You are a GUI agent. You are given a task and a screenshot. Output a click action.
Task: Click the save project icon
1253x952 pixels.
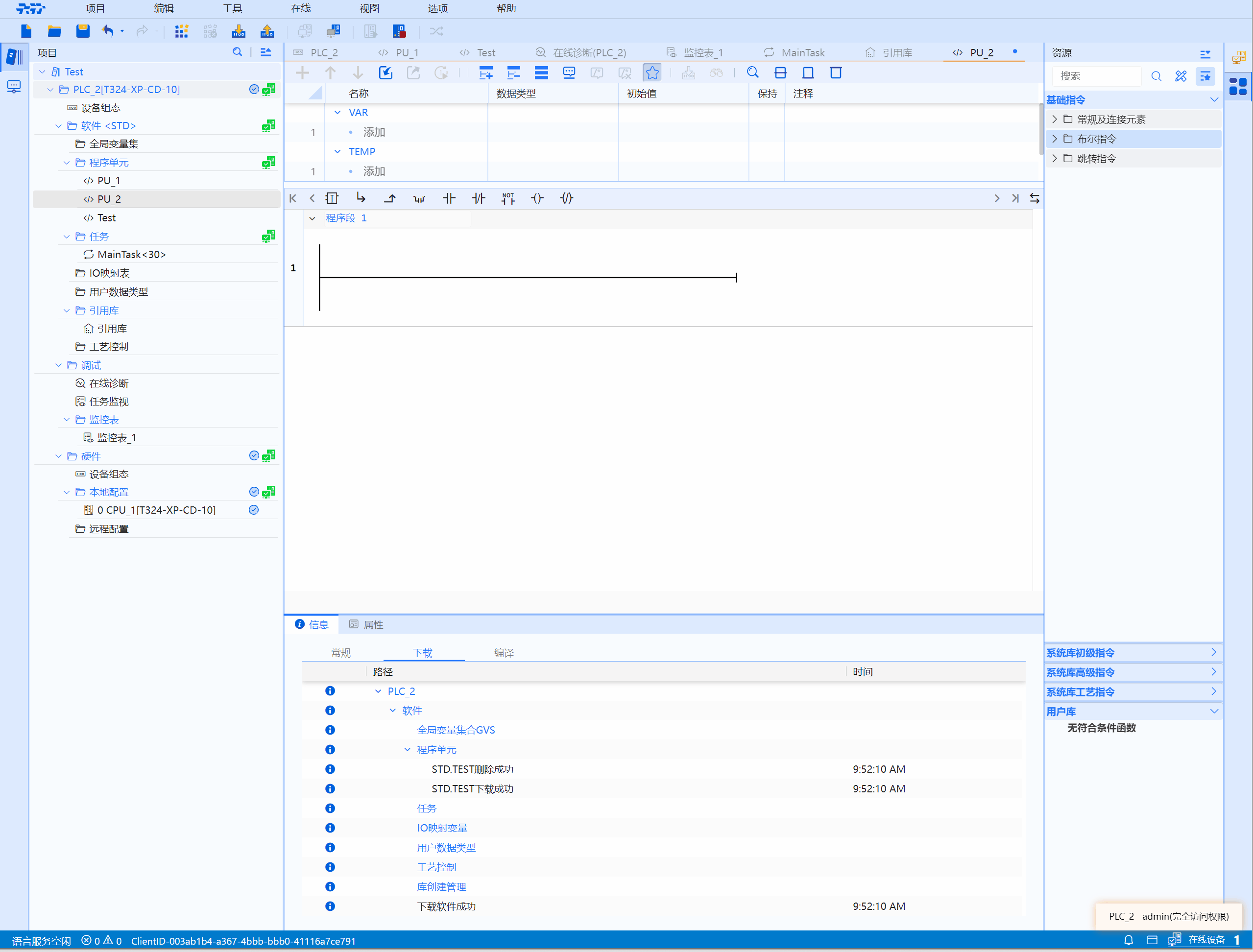coord(83,31)
